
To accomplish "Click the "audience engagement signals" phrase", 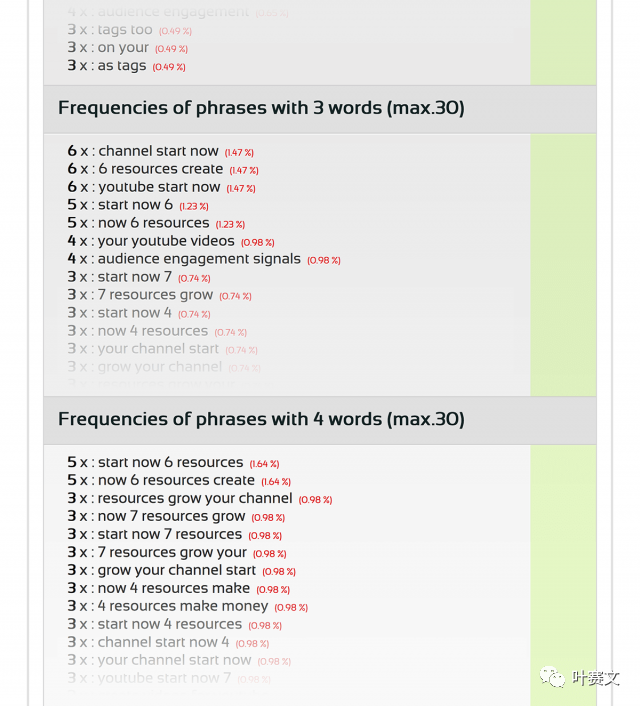I will (x=199, y=259).
